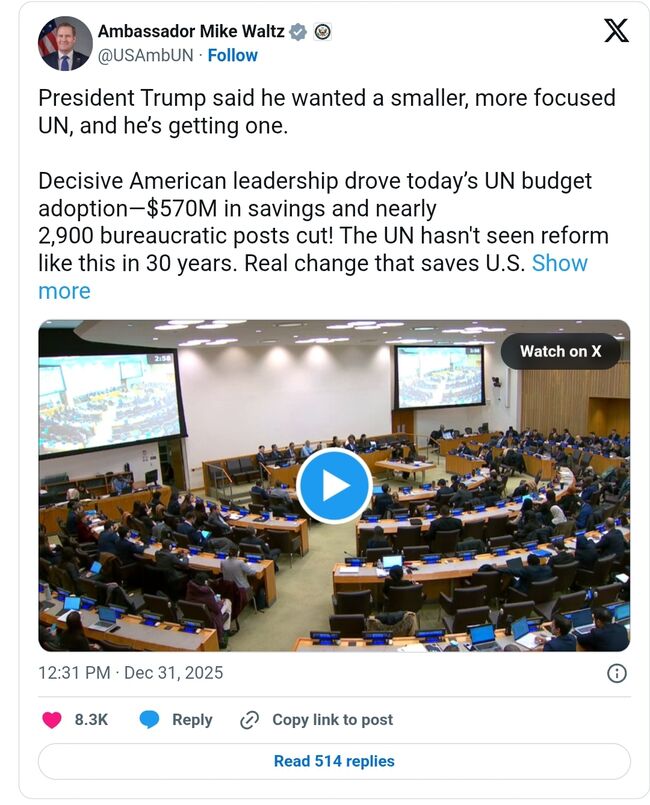This screenshot has height=805, width=650.
Task: Select the Copy link to post text
Action: tap(332, 720)
